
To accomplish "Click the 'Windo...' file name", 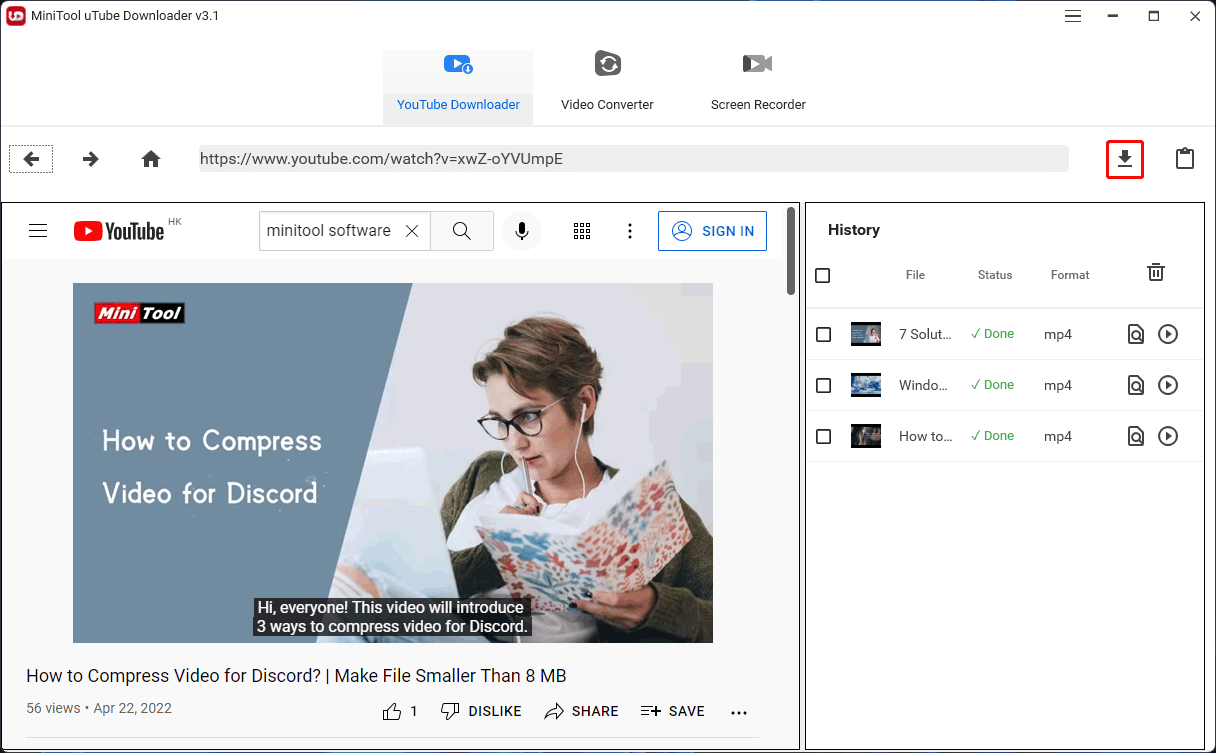I will 925,385.
